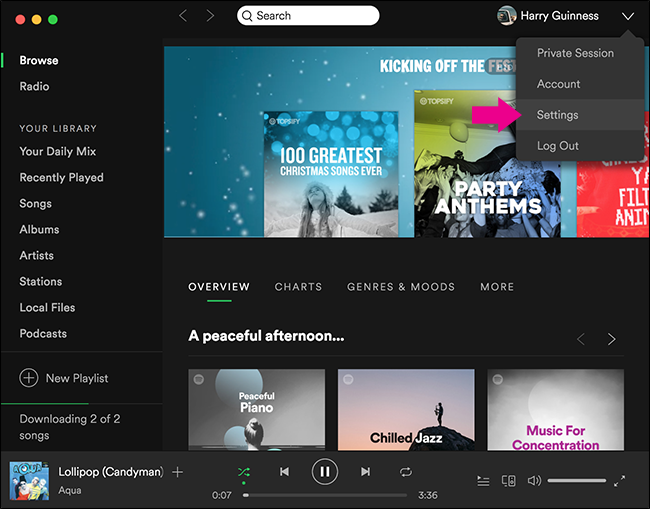Viewport: 650px width, 509px height.
Task: Open the connect to a device icon
Action: click(x=509, y=481)
